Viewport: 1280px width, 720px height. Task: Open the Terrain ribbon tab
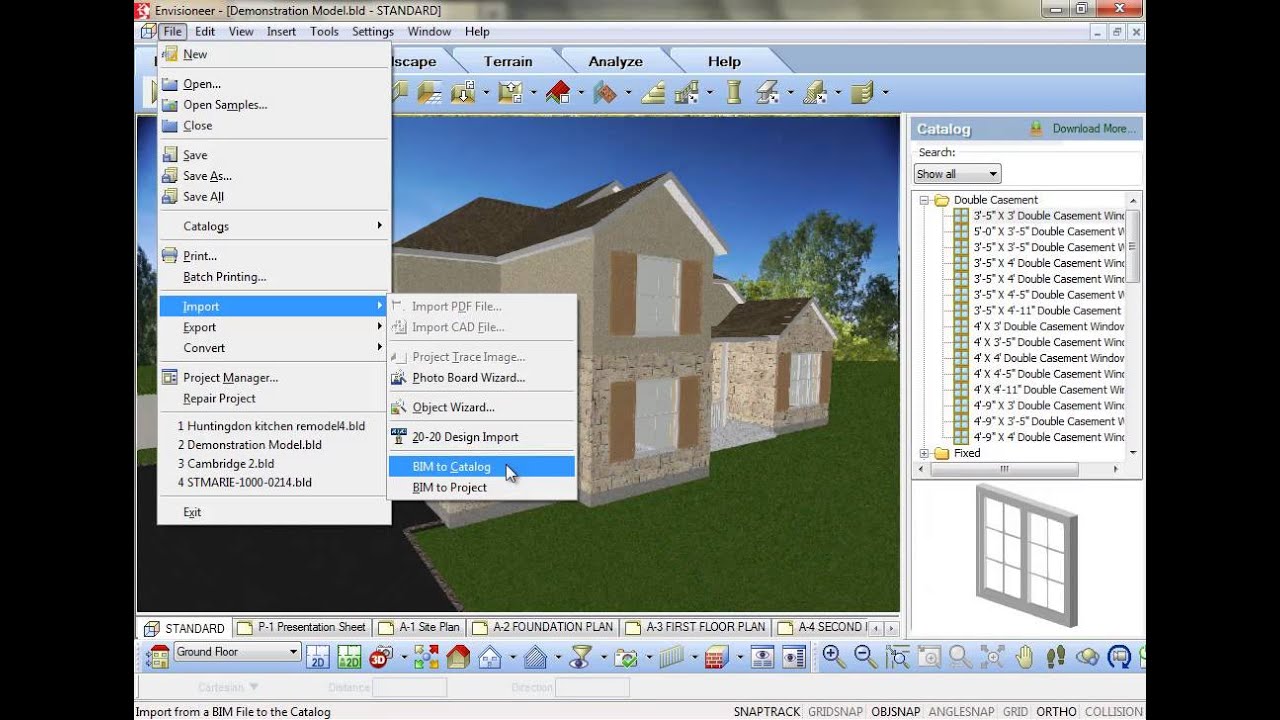[508, 61]
